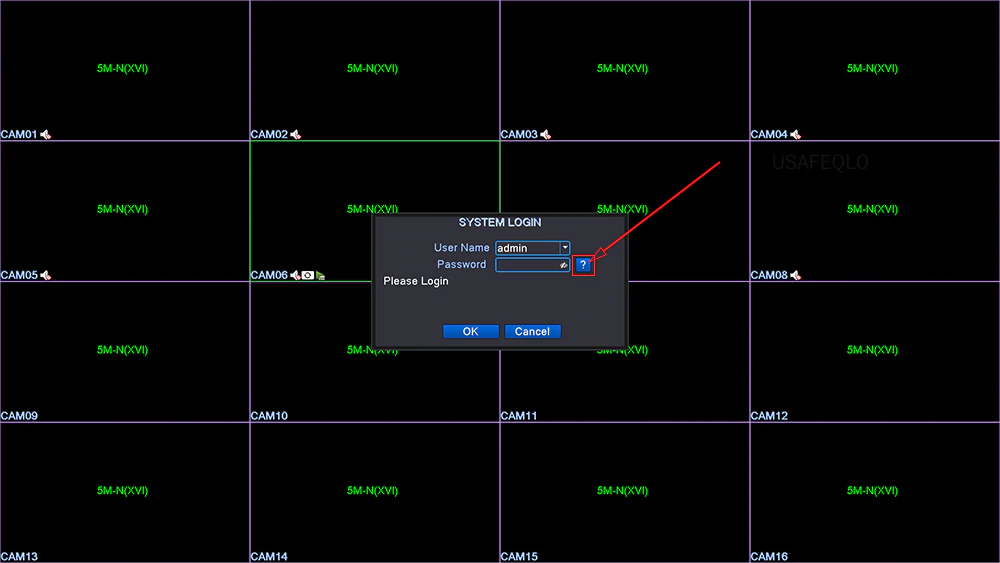Click inside the Password input field
Screen dimensions: 1000x563
526,265
